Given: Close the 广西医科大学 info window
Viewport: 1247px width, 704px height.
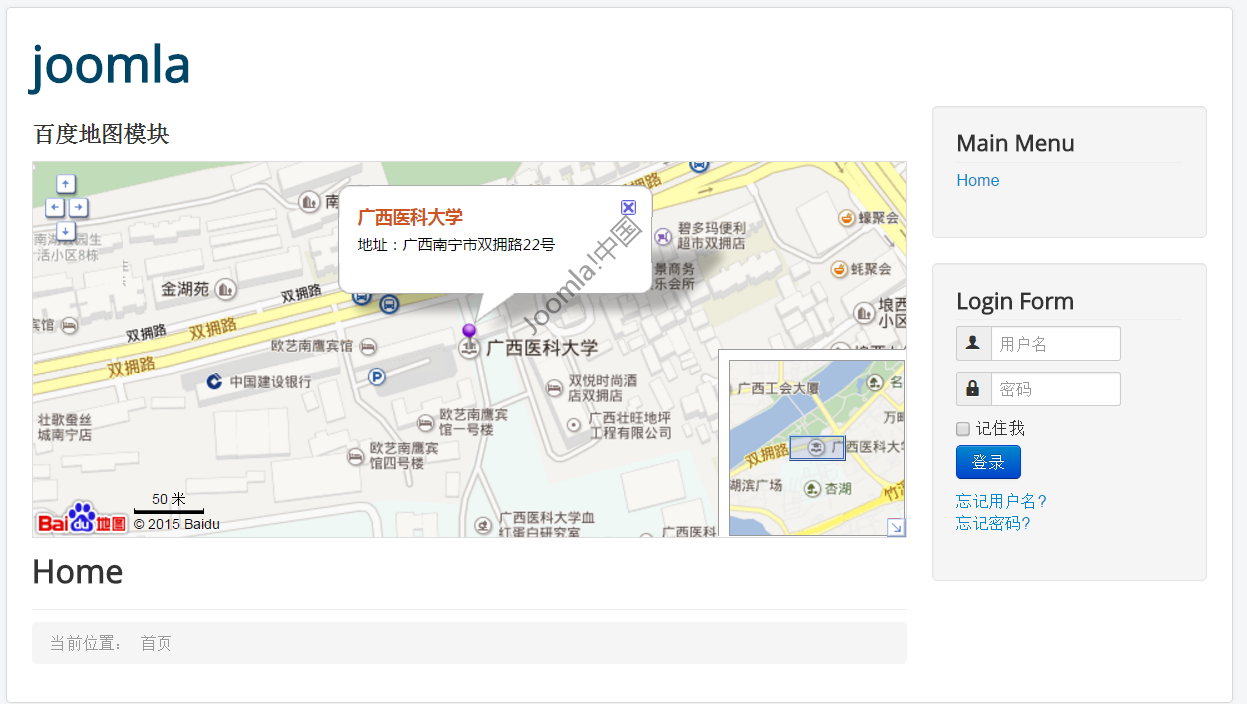Looking at the screenshot, I should tap(628, 207).
